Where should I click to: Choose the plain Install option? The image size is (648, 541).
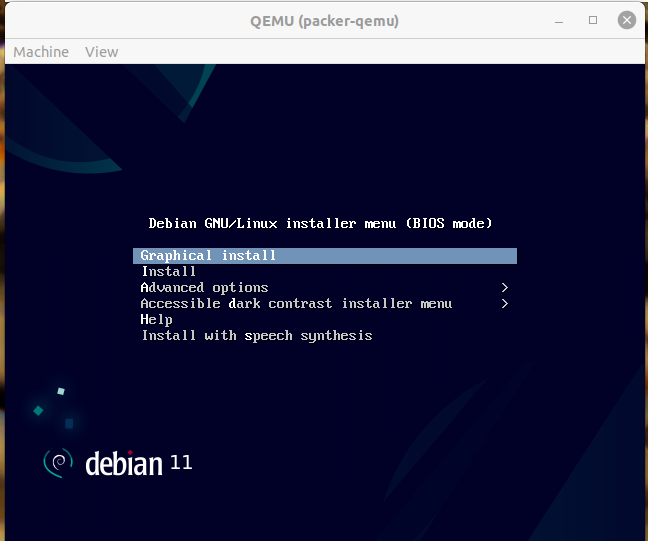coord(169,272)
